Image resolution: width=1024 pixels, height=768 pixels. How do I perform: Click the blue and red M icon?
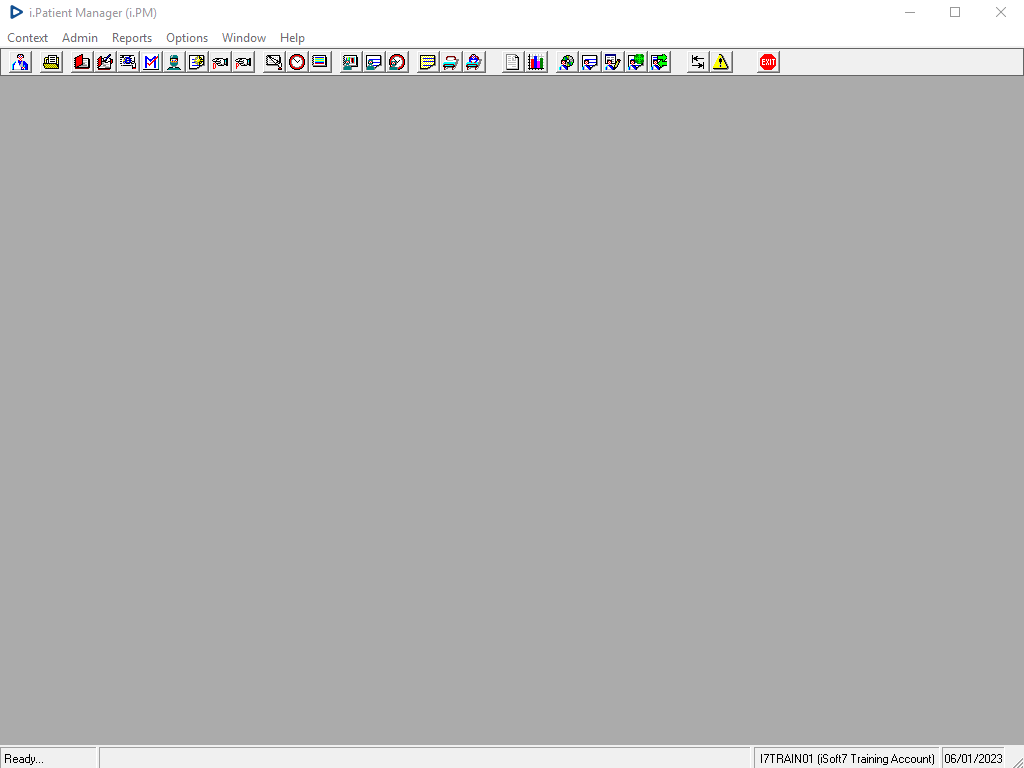click(x=151, y=62)
